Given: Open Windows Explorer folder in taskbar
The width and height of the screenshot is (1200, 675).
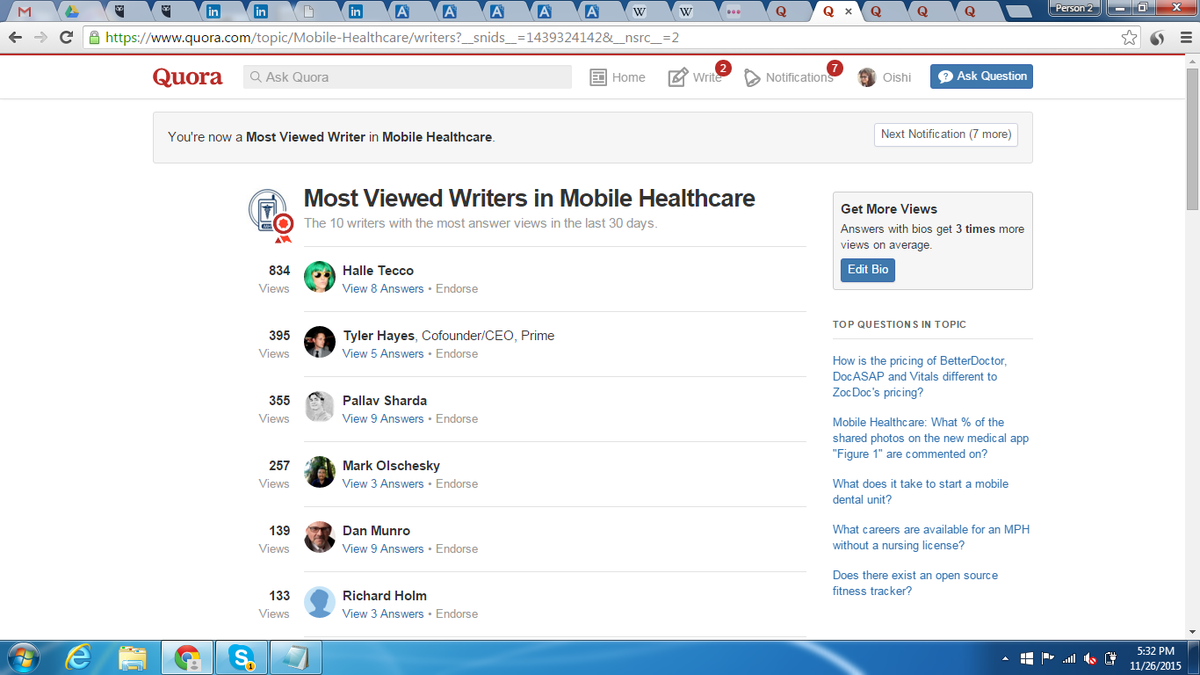Looking at the screenshot, I should click(132, 657).
